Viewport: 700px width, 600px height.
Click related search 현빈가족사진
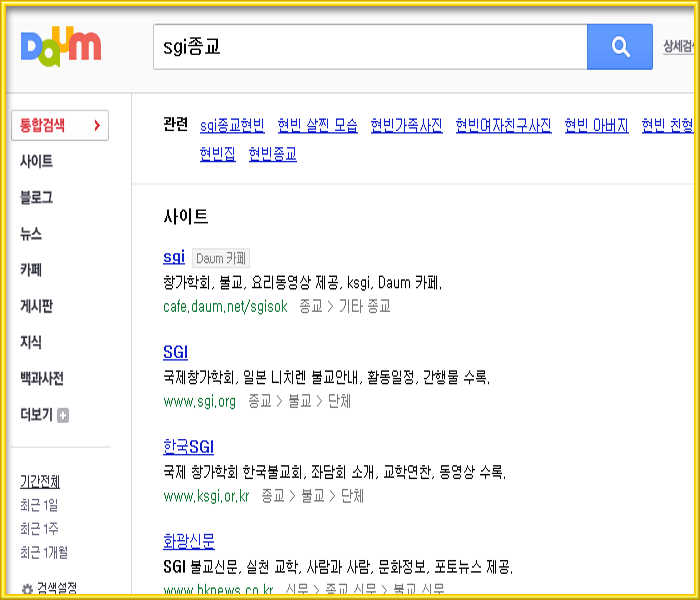click(407, 125)
